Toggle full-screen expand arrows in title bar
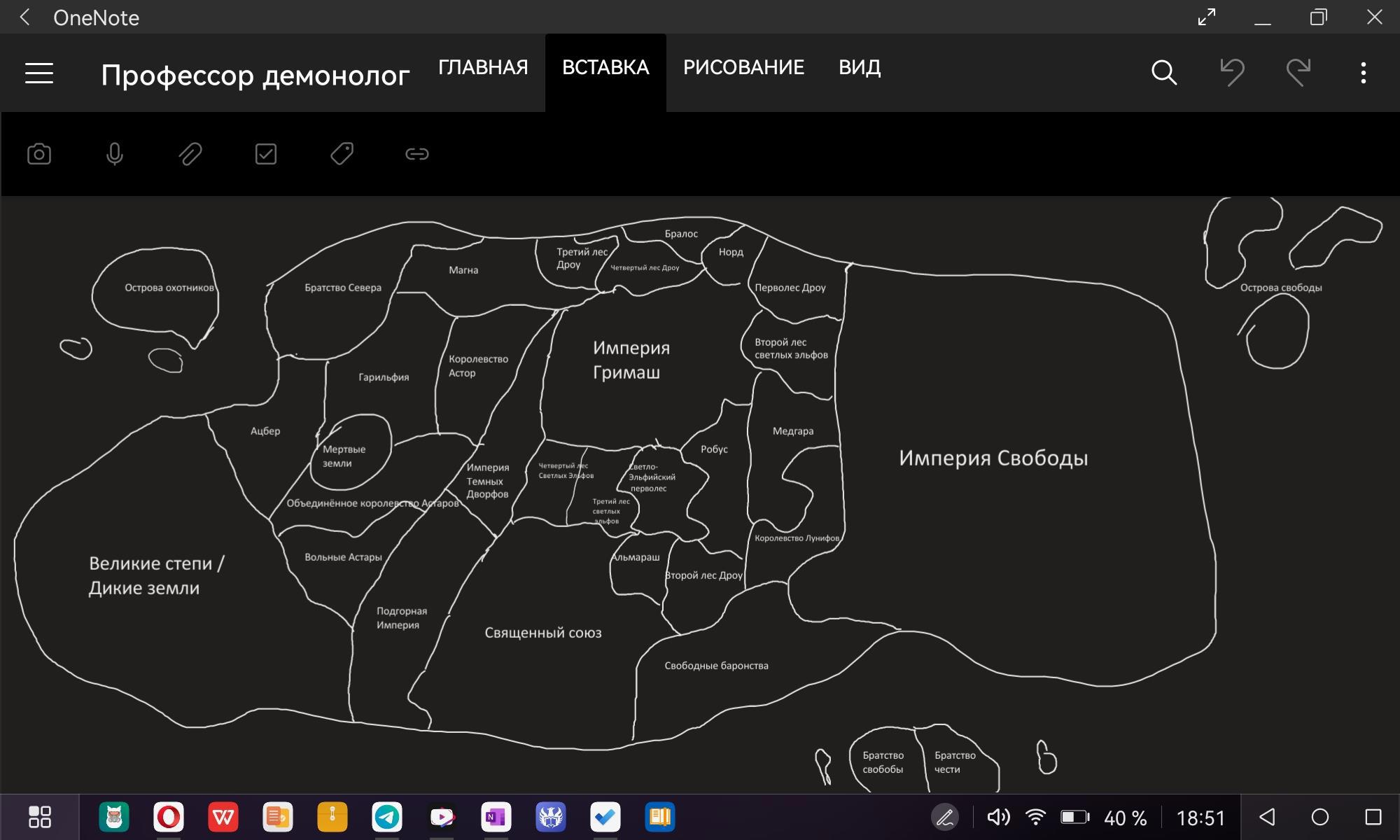The image size is (1400, 840). coord(1207,17)
